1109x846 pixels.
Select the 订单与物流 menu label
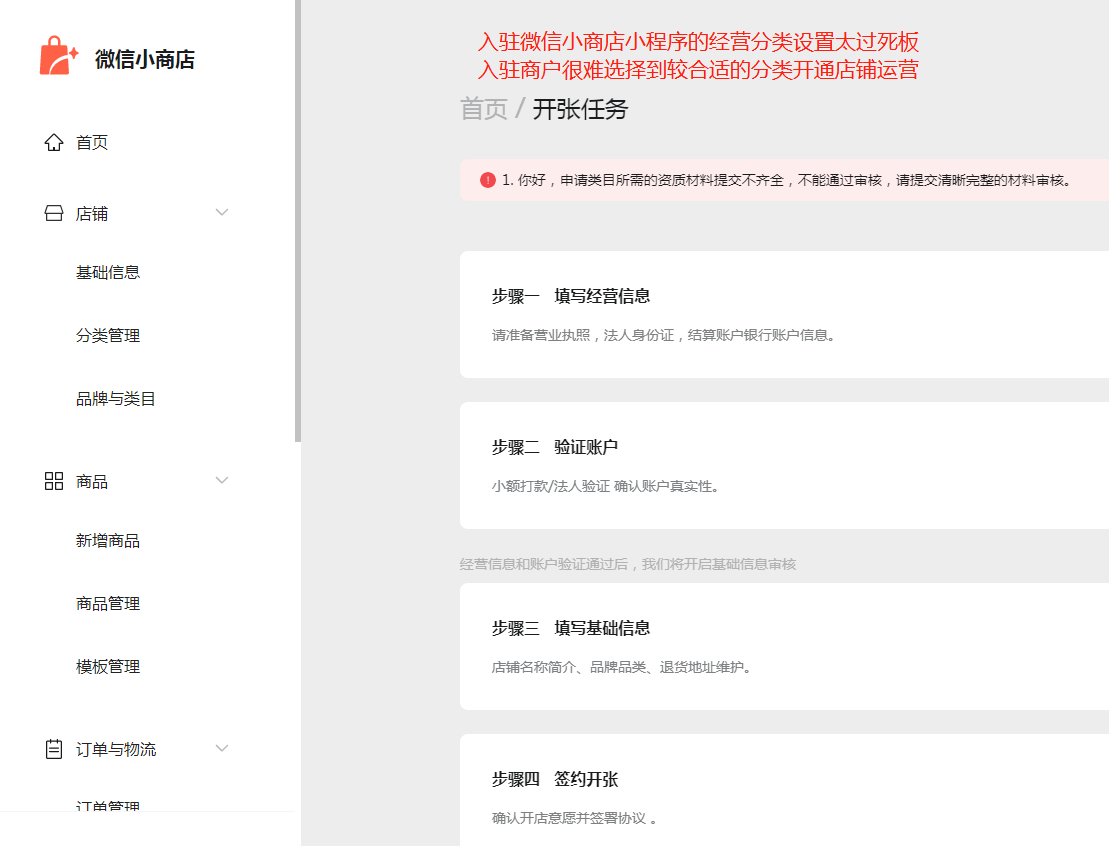[116, 749]
